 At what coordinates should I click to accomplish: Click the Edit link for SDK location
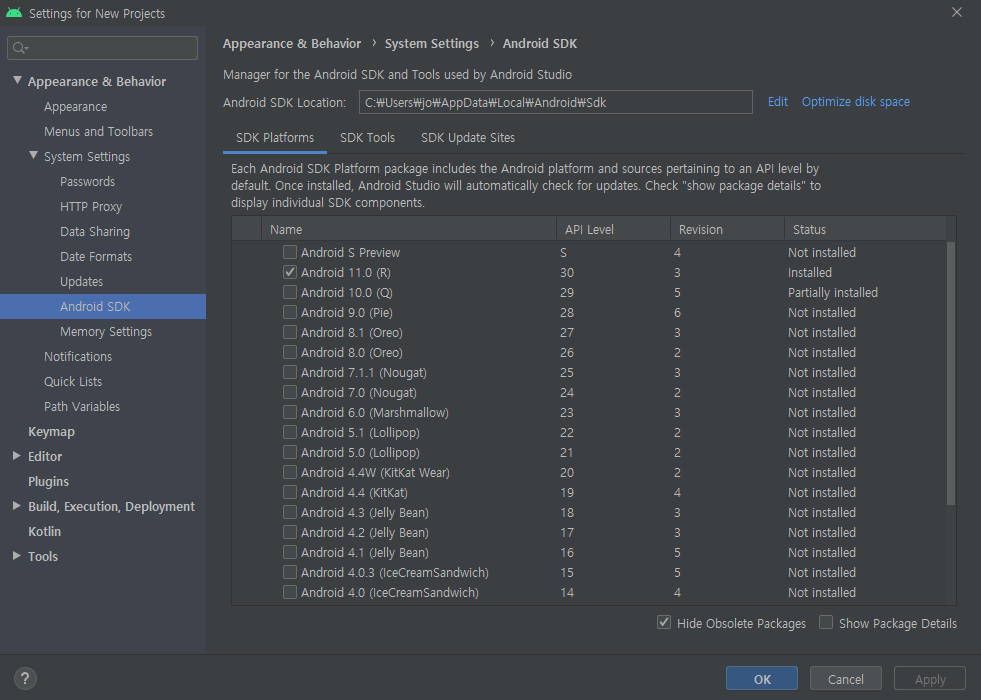(778, 102)
